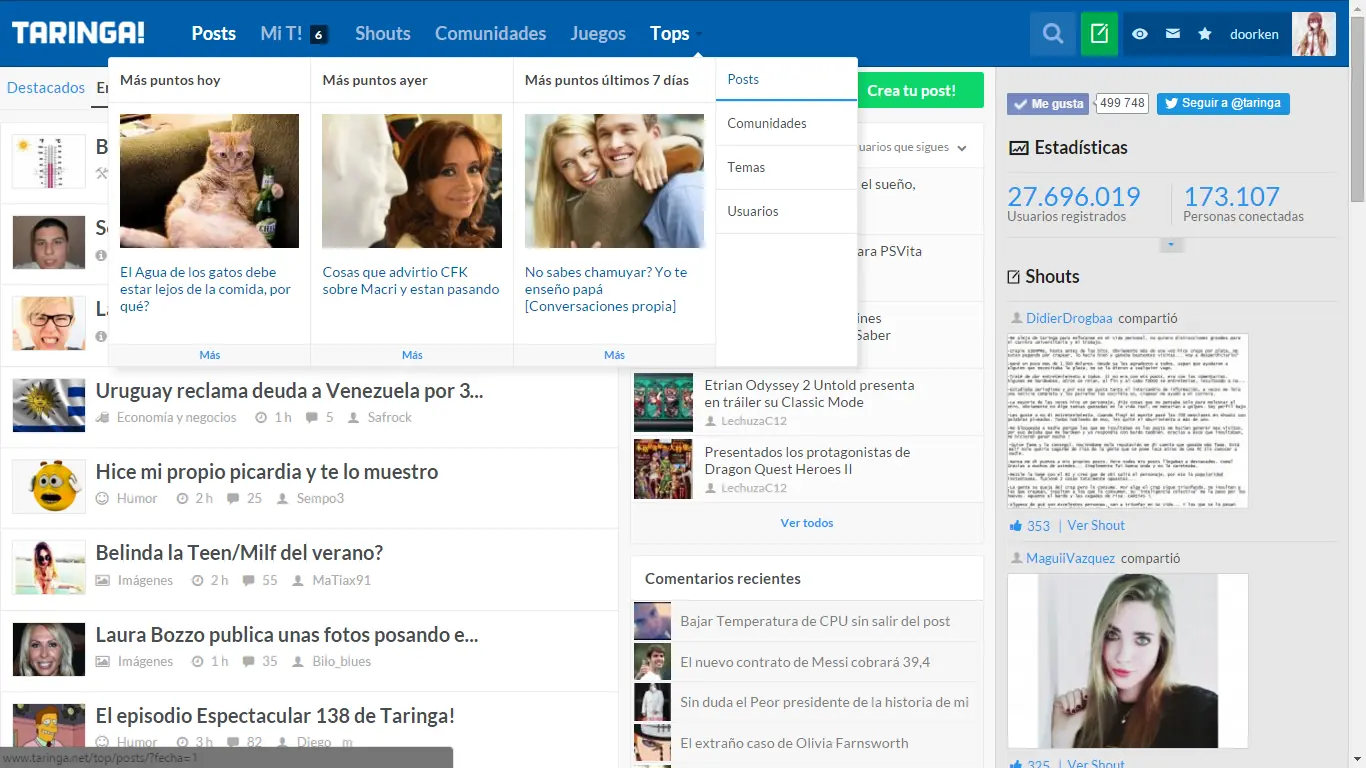This screenshot has width=1366, height=768.
Task: Open 'El Agua de los gatos' post link
Action: point(205,289)
